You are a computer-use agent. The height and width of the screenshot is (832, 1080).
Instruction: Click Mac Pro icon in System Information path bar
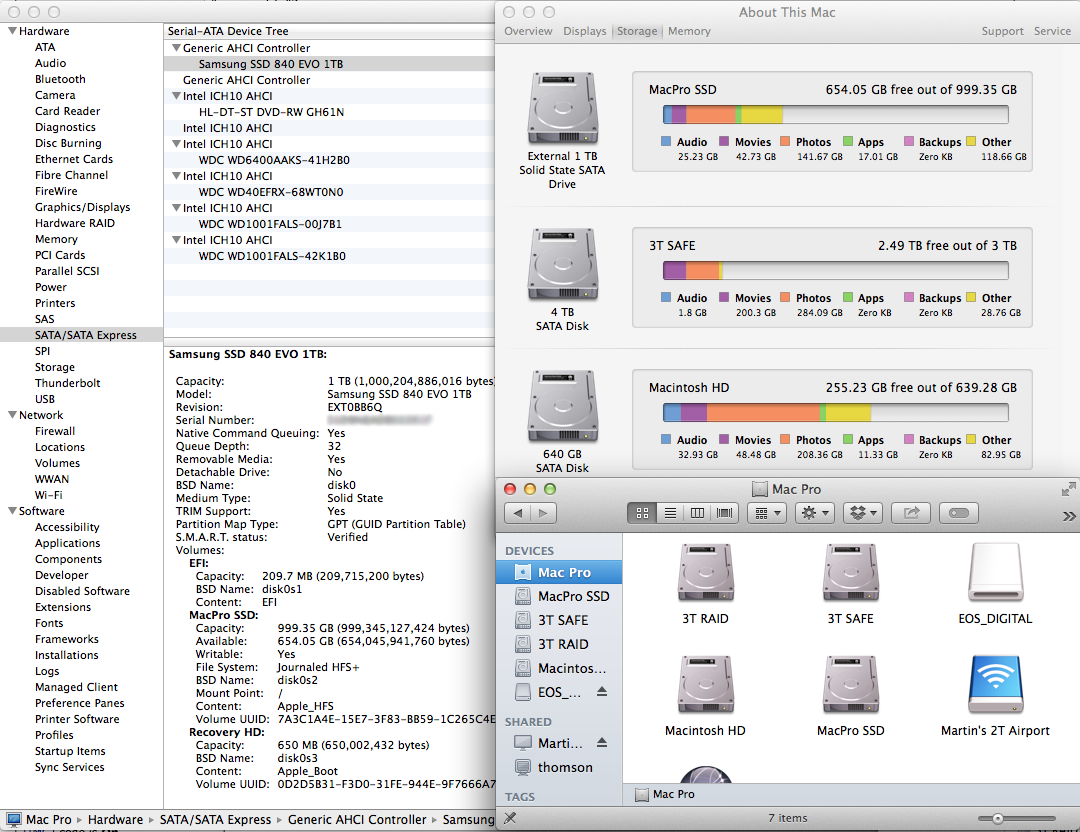pos(14,820)
